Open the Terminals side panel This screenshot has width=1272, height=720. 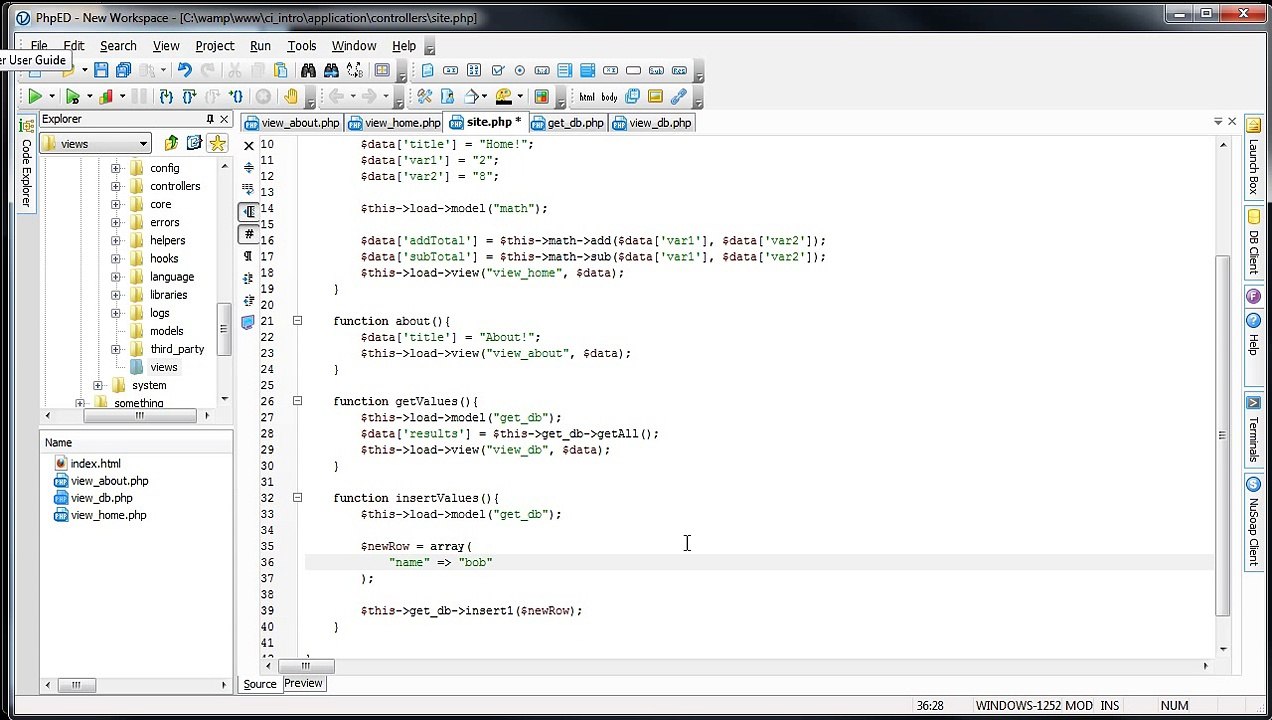[1253, 430]
